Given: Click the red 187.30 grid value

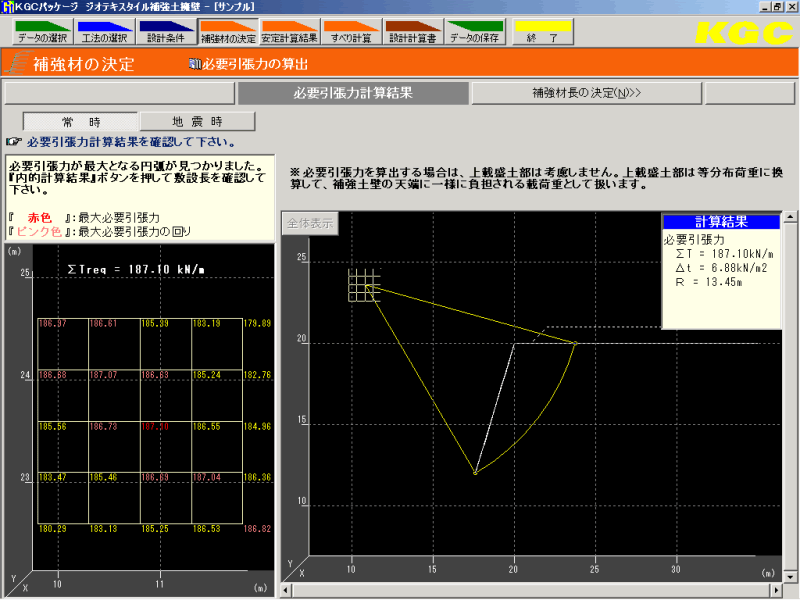Looking at the screenshot, I should pos(153,426).
